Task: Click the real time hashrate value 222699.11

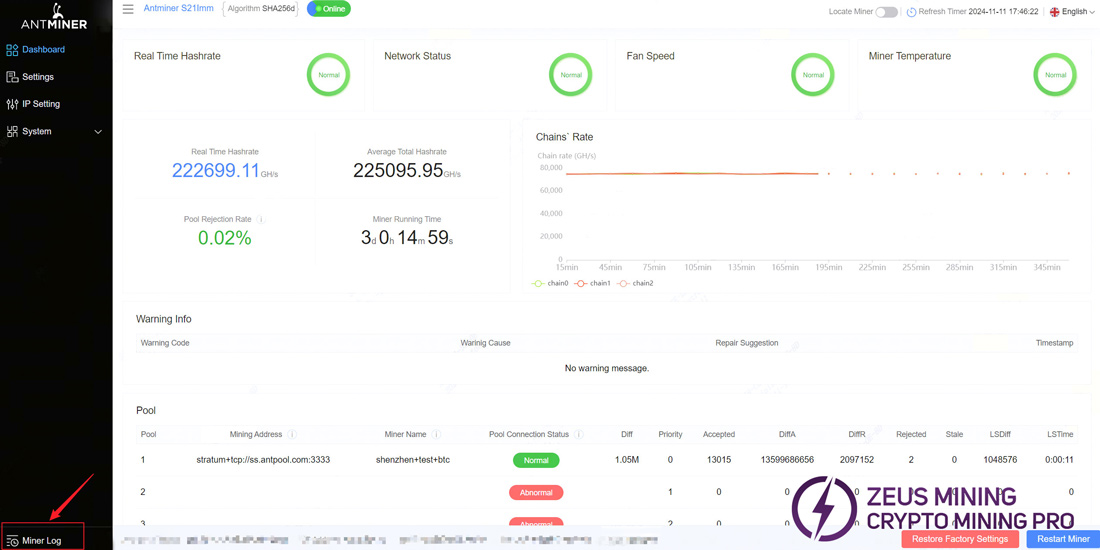Action: tap(216, 170)
